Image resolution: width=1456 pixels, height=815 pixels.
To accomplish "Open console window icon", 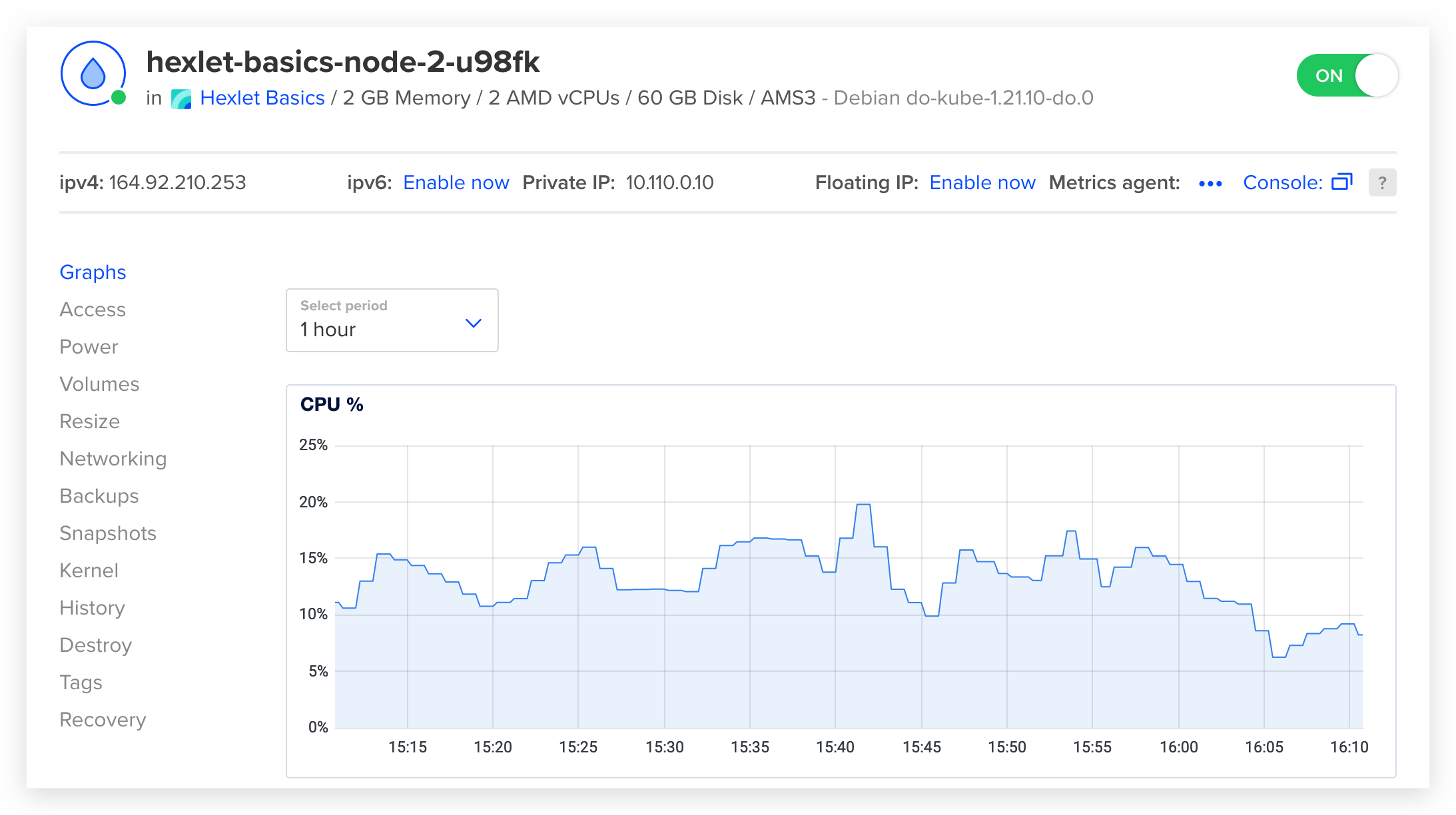I will (x=1341, y=182).
